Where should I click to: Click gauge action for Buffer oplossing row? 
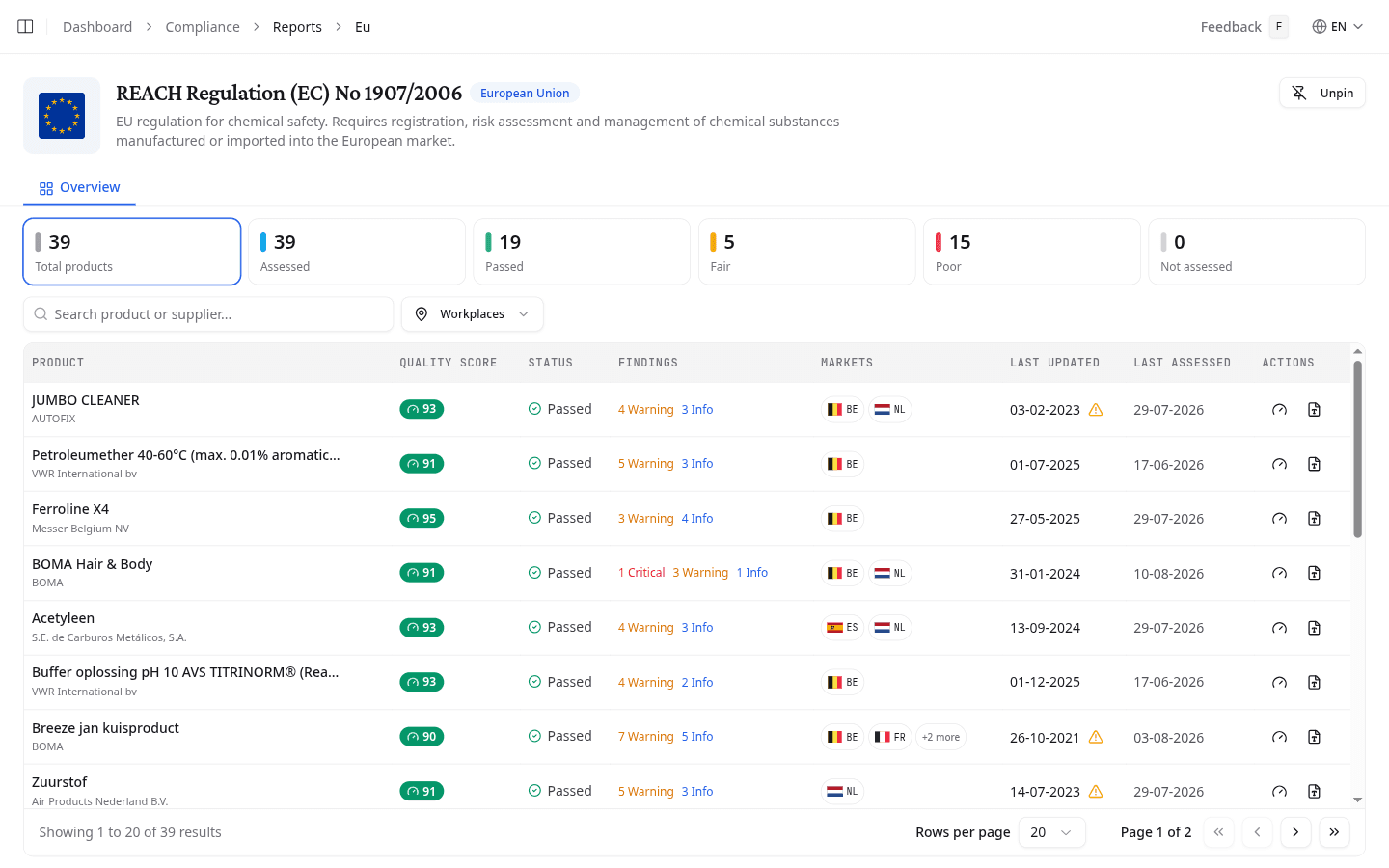pyautogui.click(x=1279, y=682)
